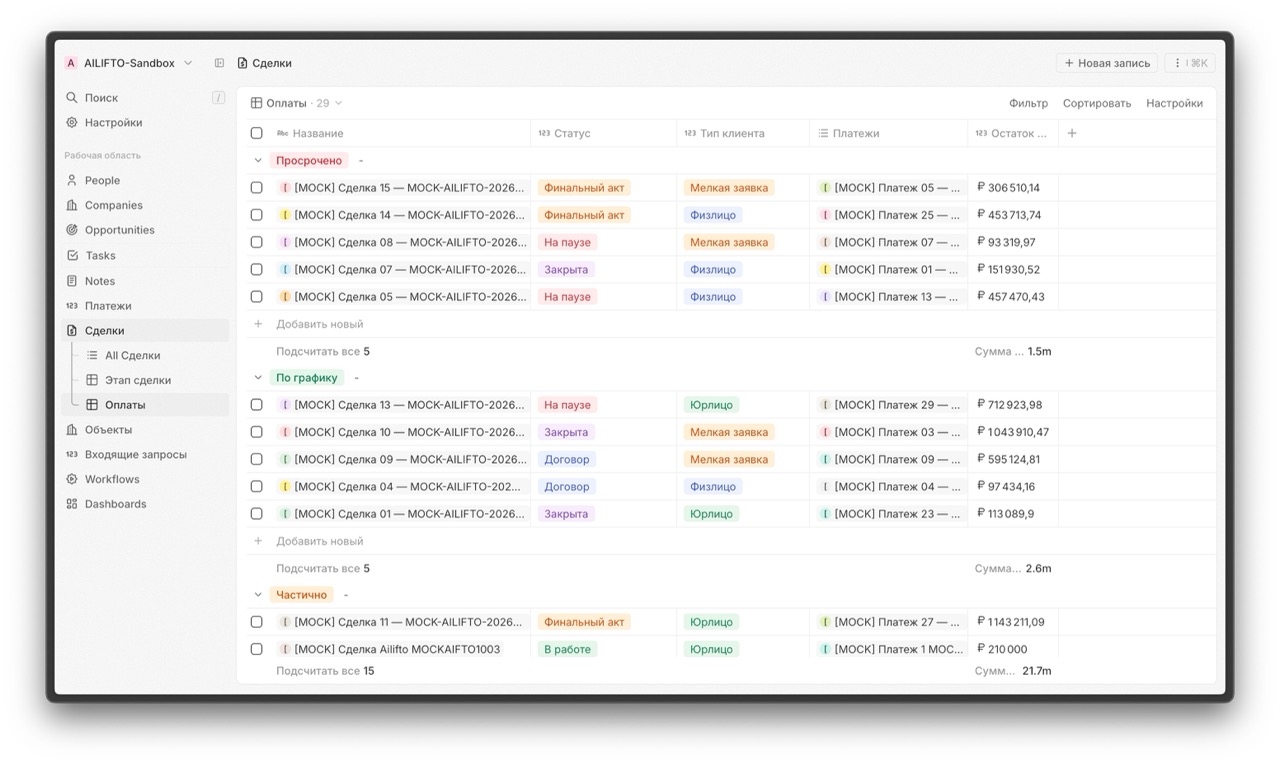
Task: Click the Workflows icon in sidebar
Action: point(72,480)
